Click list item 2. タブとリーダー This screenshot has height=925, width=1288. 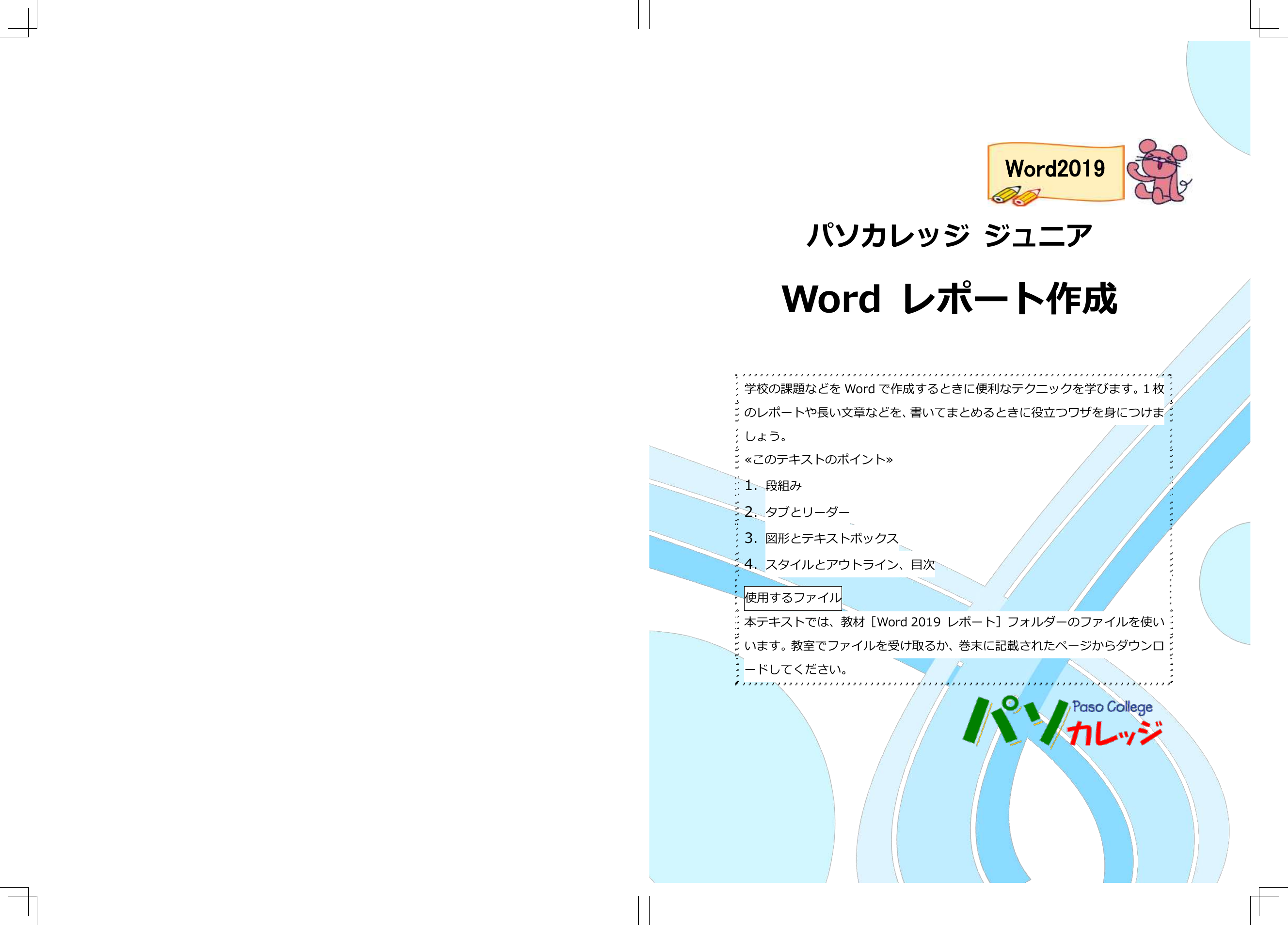(797, 511)
